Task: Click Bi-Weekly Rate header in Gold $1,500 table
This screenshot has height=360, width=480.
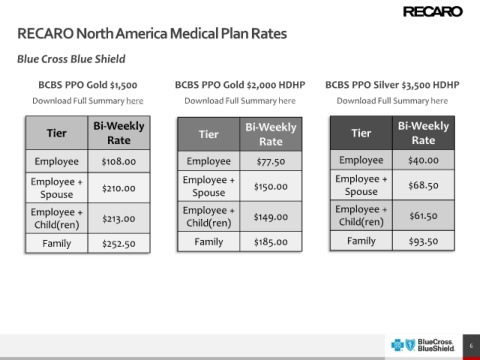Action: click(x=119, y=133)
